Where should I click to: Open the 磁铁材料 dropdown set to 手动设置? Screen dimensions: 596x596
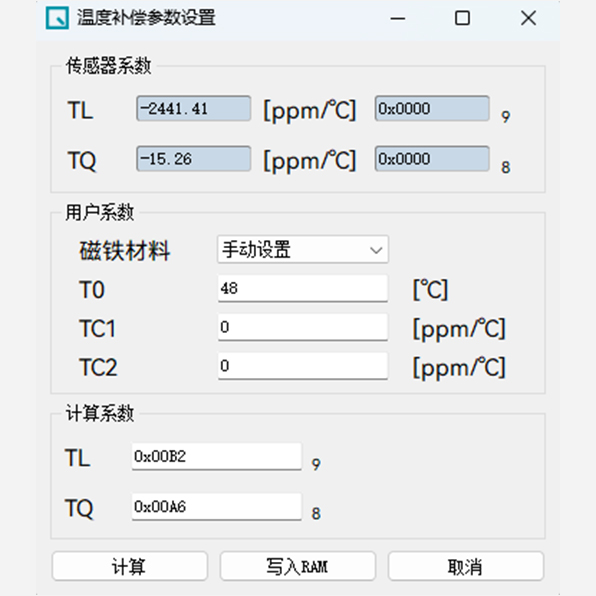(x=303, y=249)
